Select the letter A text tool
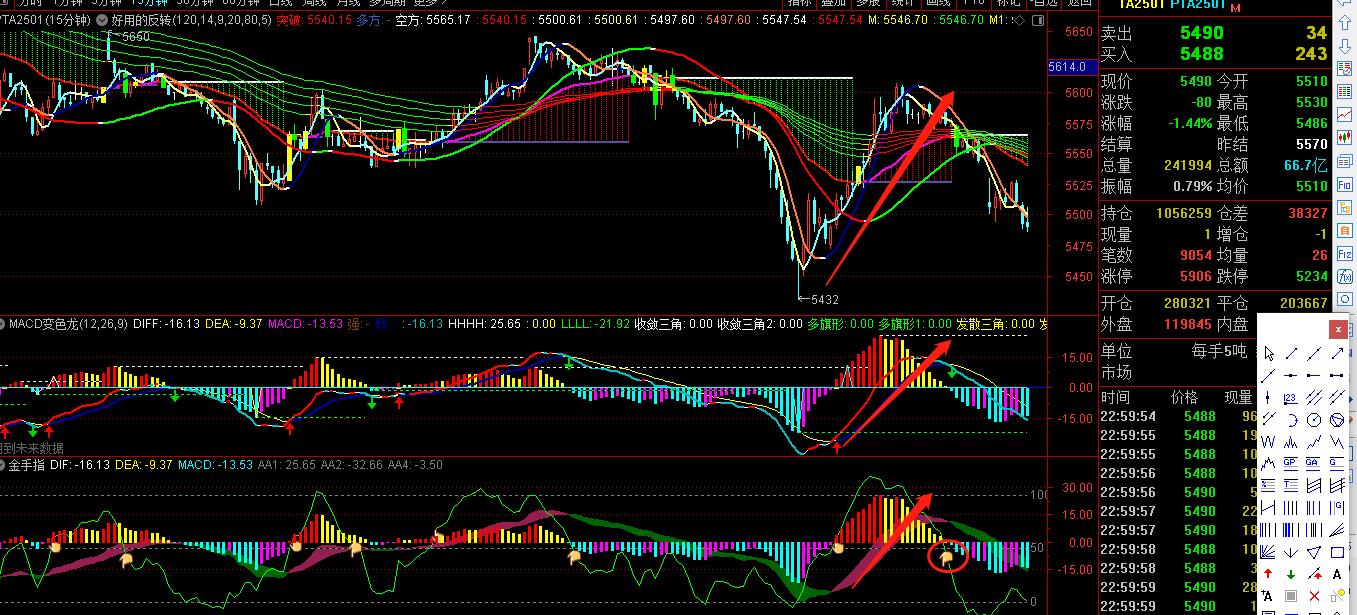This screenshot has width=1357, height=615. [x=1337, y=573]
